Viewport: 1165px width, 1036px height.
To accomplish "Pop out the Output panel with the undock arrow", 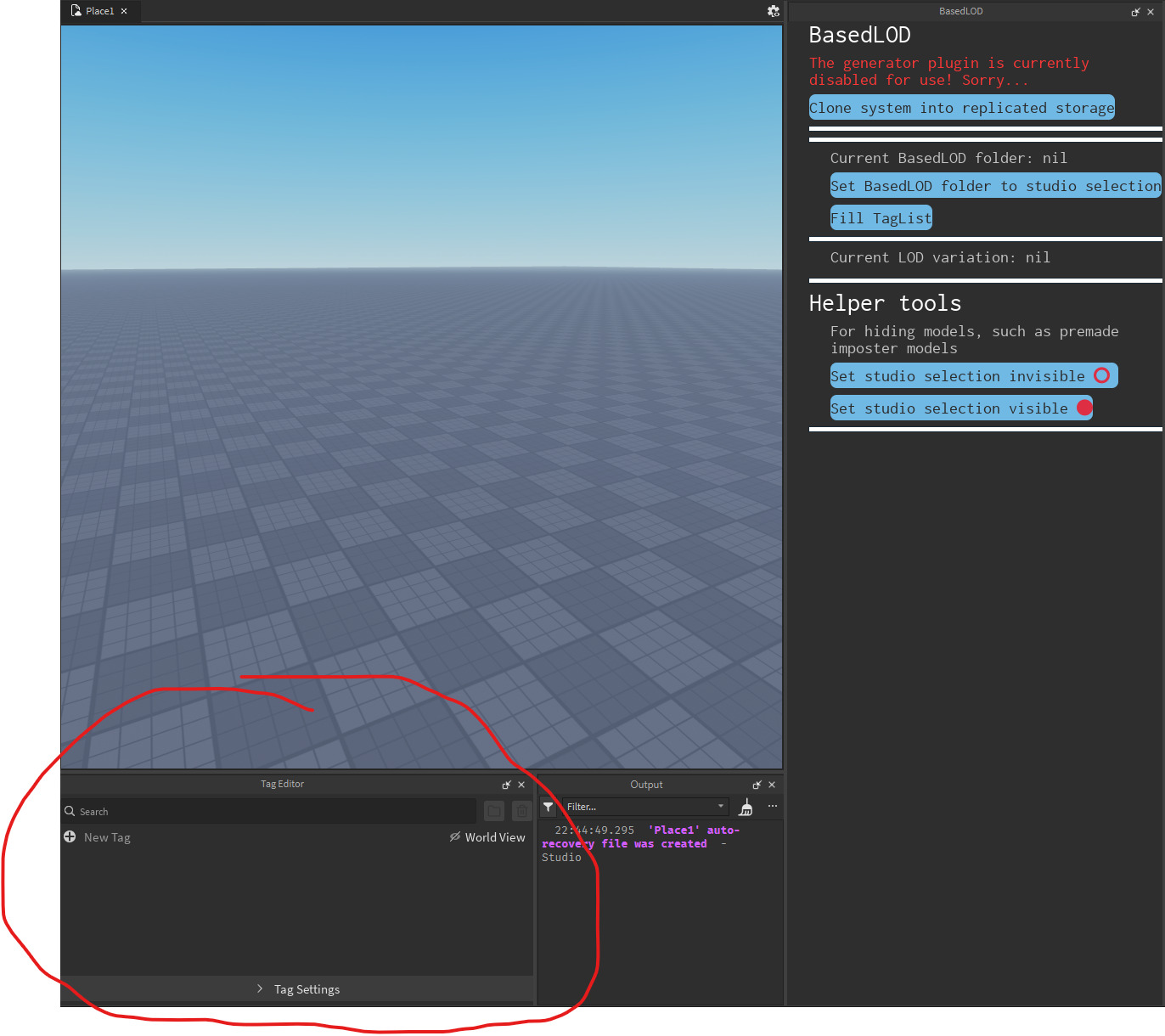I will coord(757,785).
